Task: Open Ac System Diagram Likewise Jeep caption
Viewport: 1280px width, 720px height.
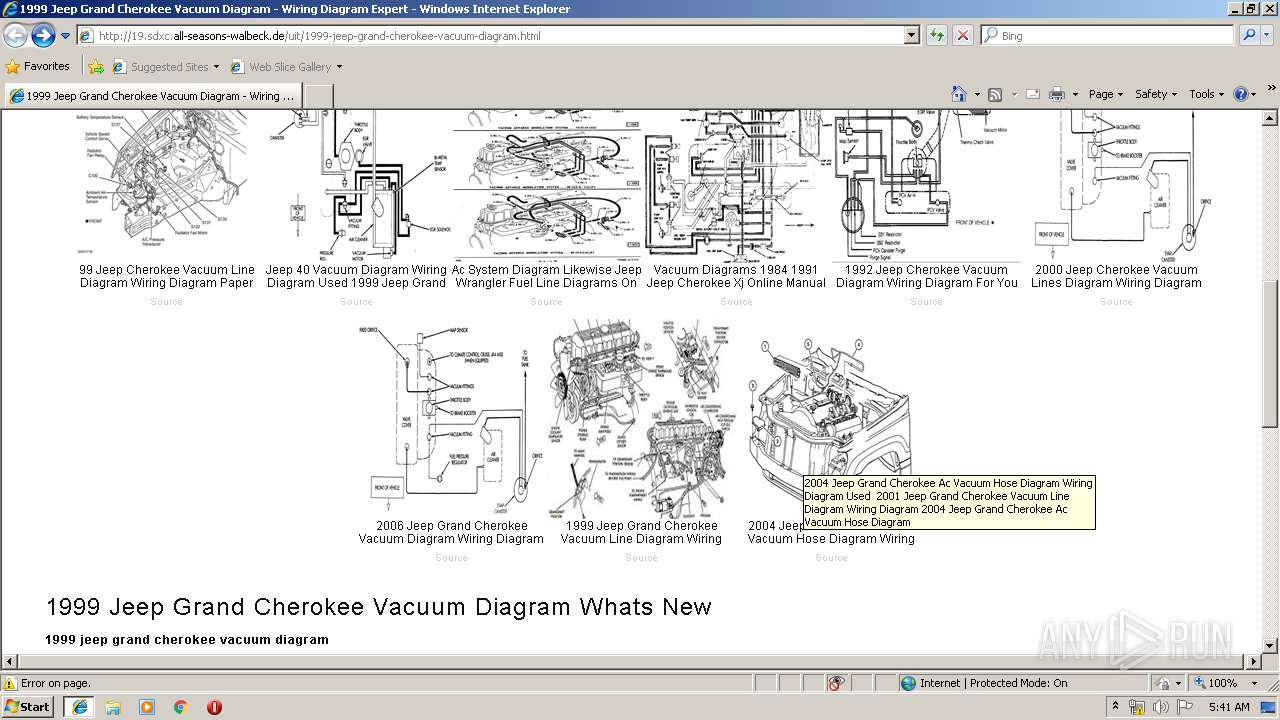Action: [546, 276]
